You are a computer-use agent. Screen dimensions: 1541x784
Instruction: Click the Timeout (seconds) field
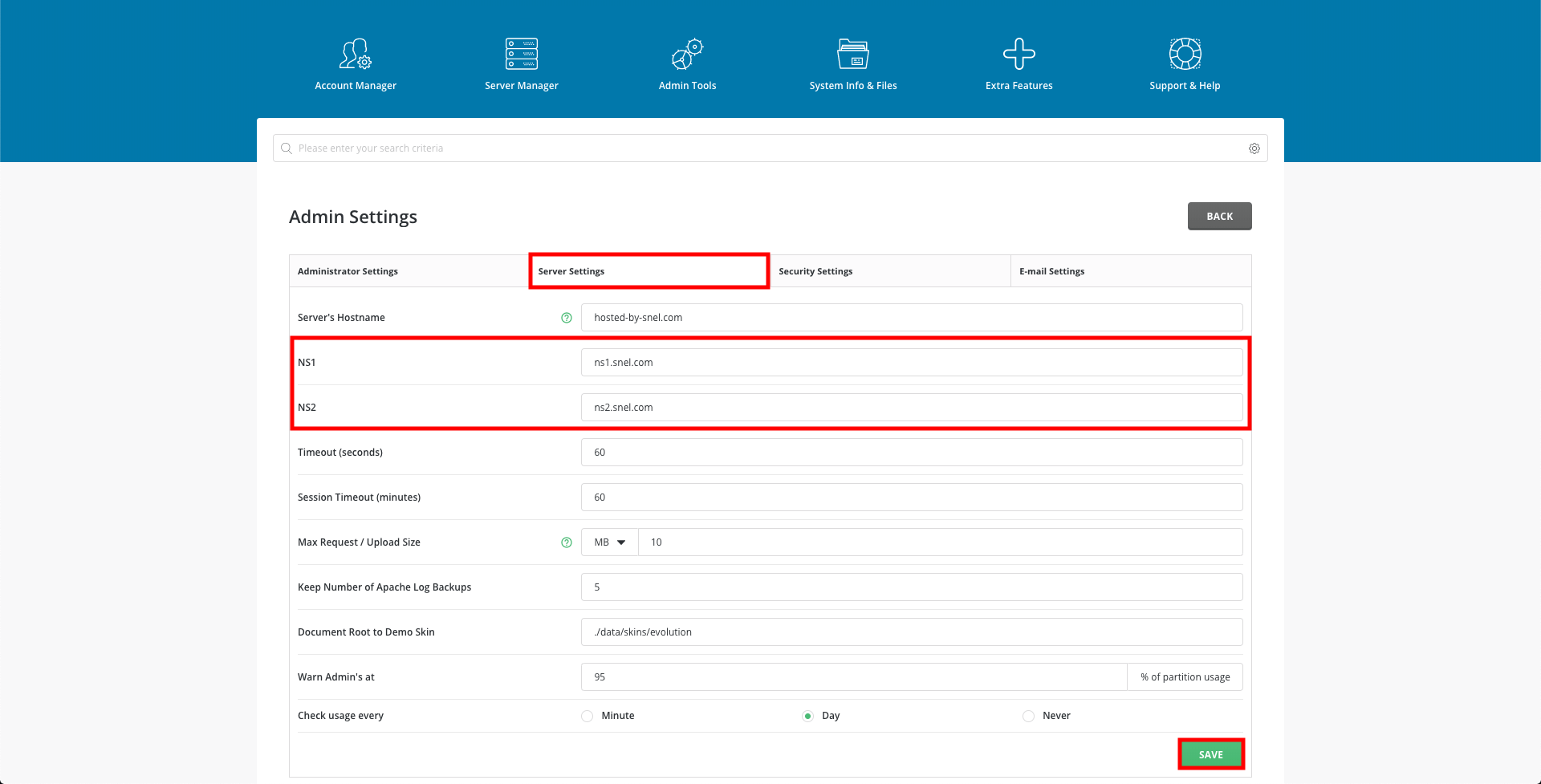[912, 453]
